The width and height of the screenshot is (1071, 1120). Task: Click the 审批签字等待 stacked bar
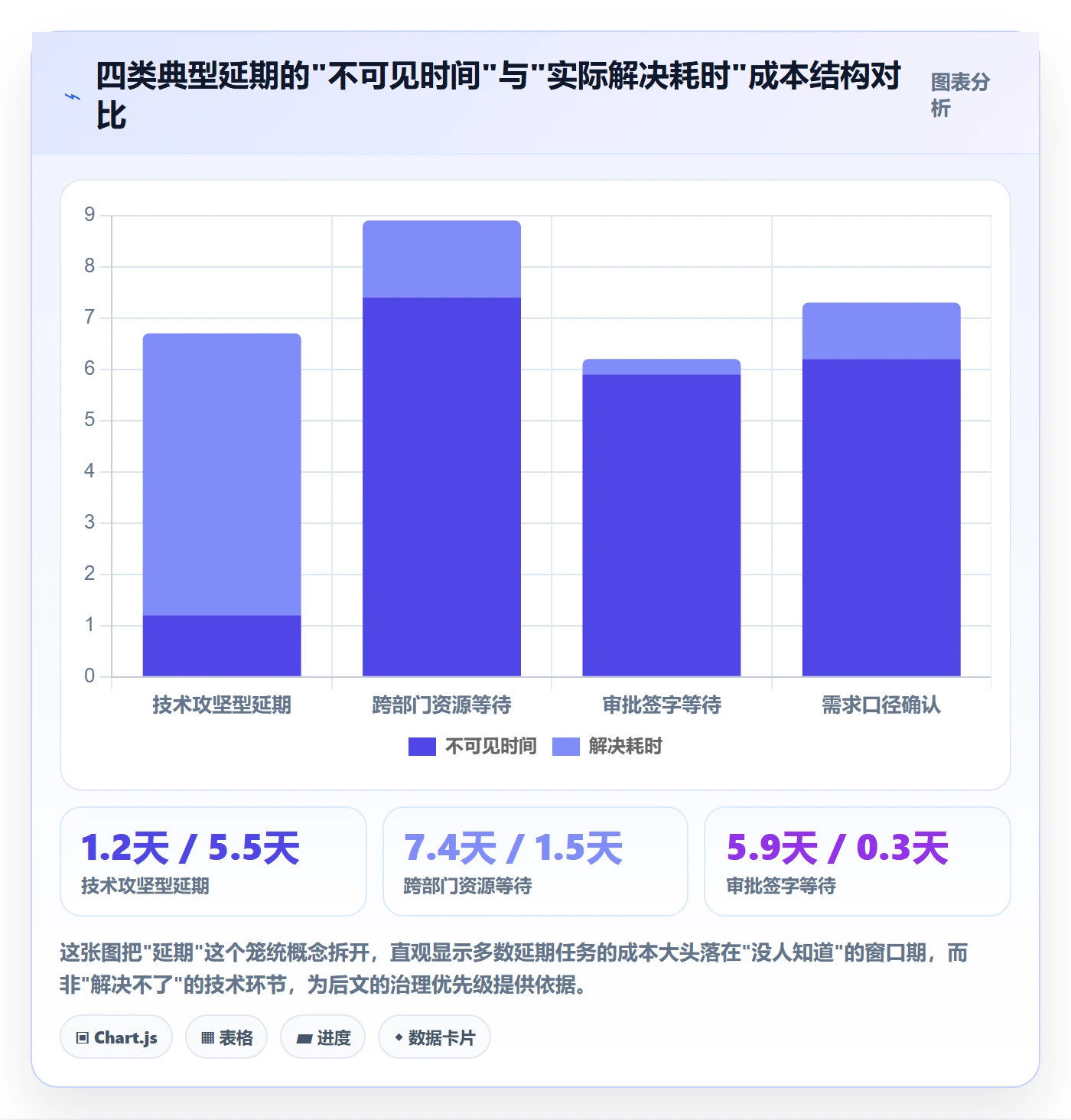[x=662, y=518]
